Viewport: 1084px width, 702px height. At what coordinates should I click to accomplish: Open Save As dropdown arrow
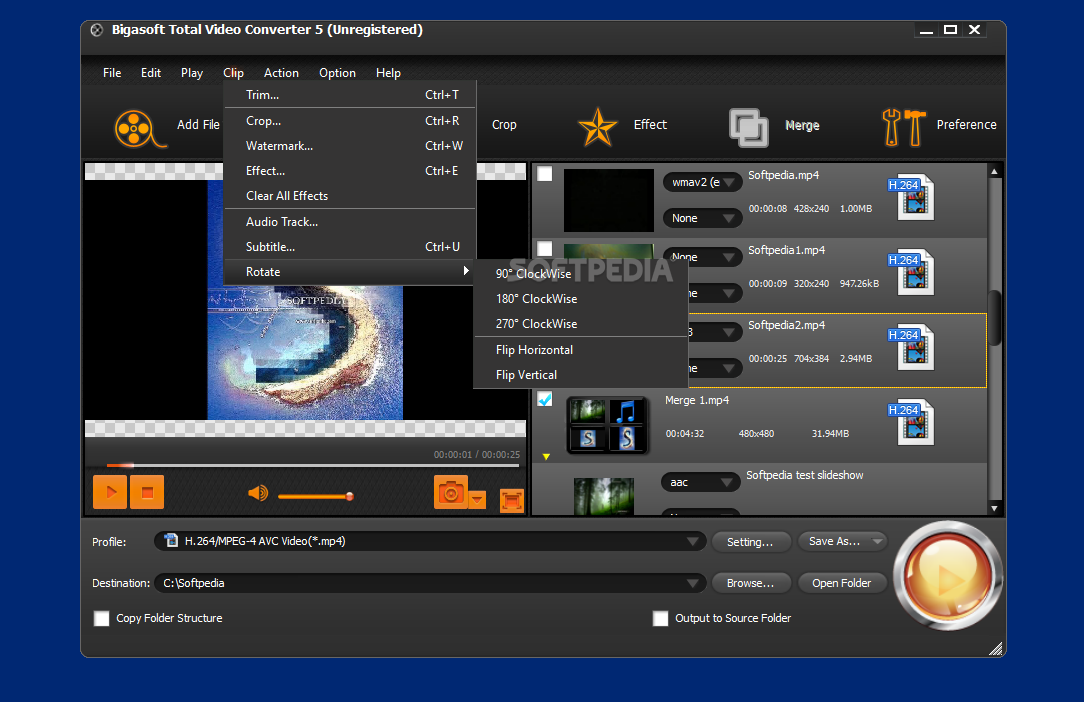(x=877, y=542)
